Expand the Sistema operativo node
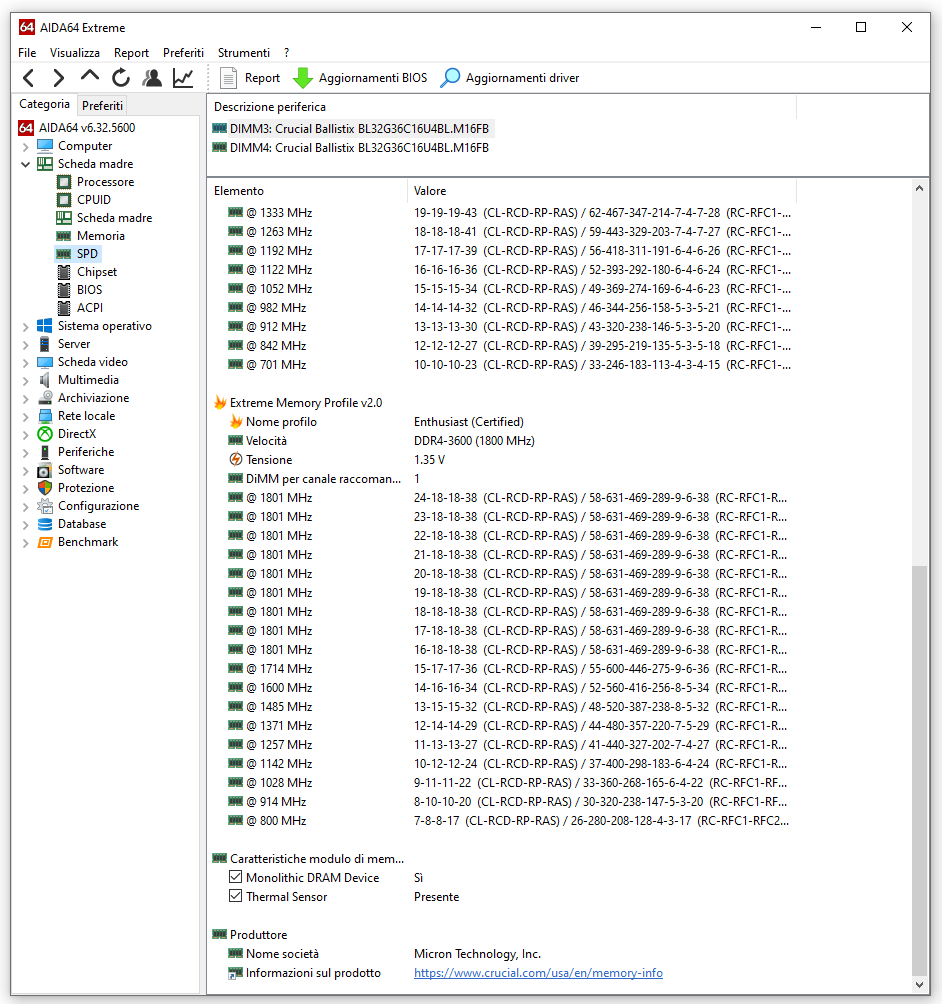The height and width of the screenshot is (1004, 942). pos(26,327)
